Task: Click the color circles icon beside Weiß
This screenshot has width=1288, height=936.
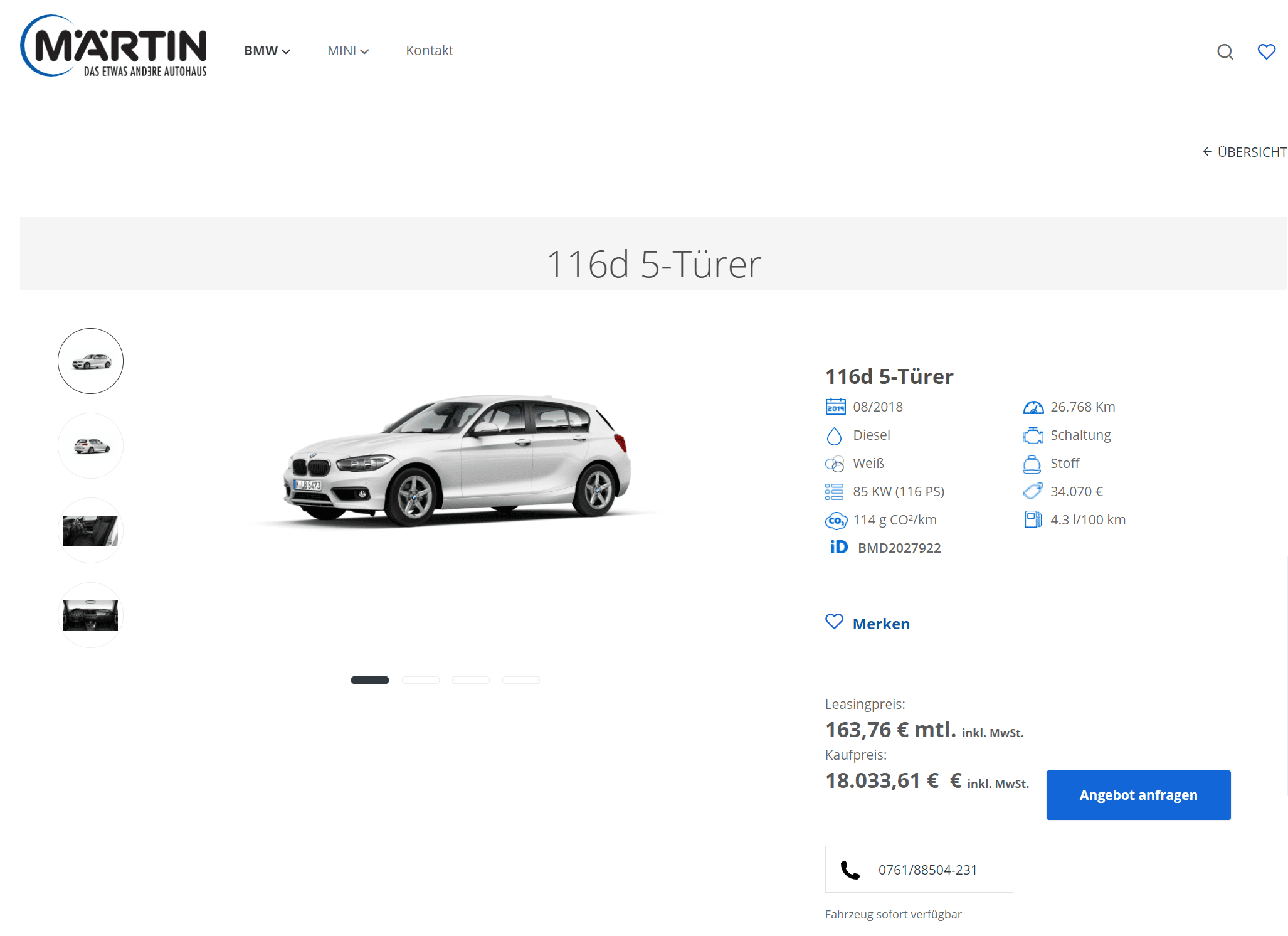Action: pos(835,464)
